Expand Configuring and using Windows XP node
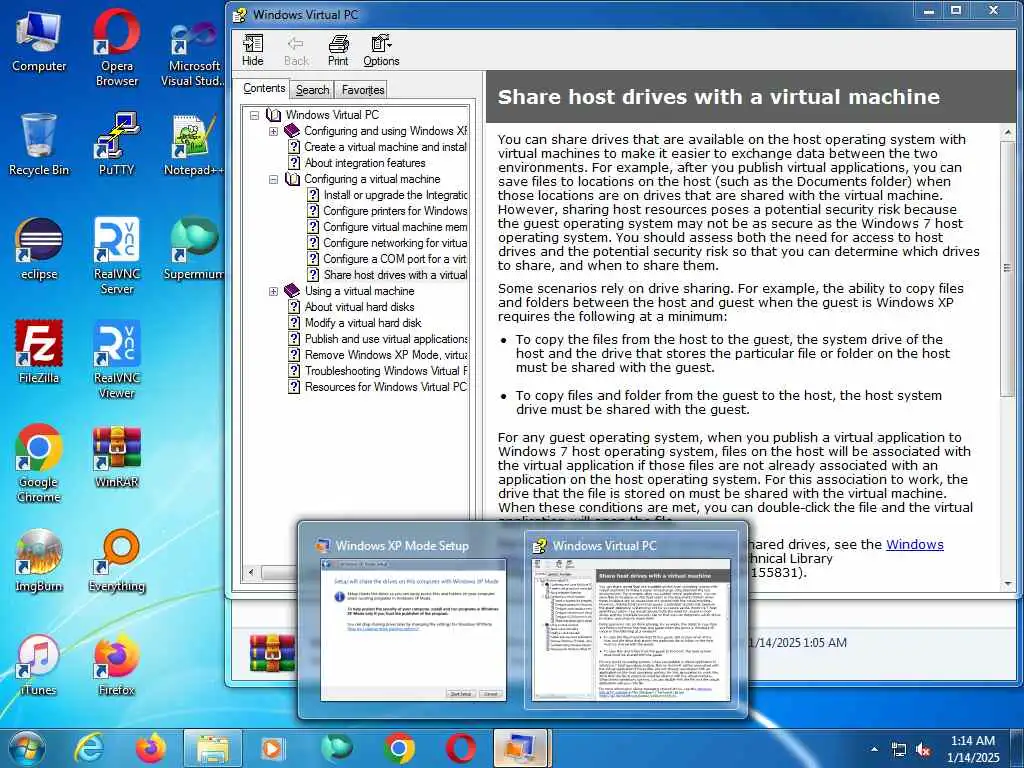Viewport: 1024px width, 768px height. (273, 131)
